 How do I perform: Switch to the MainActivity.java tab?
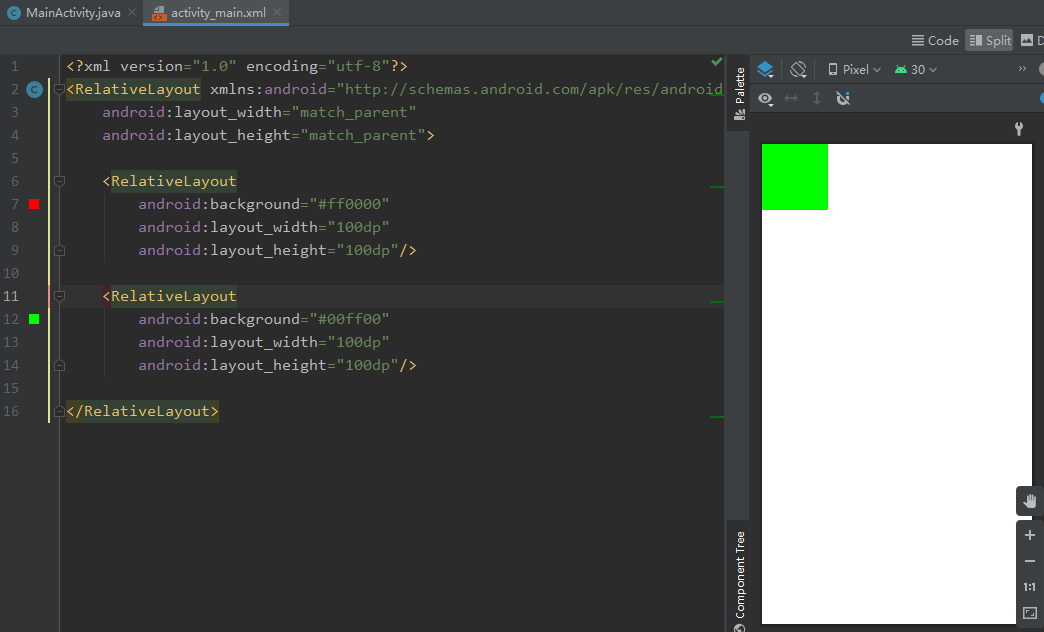[65, 13]
